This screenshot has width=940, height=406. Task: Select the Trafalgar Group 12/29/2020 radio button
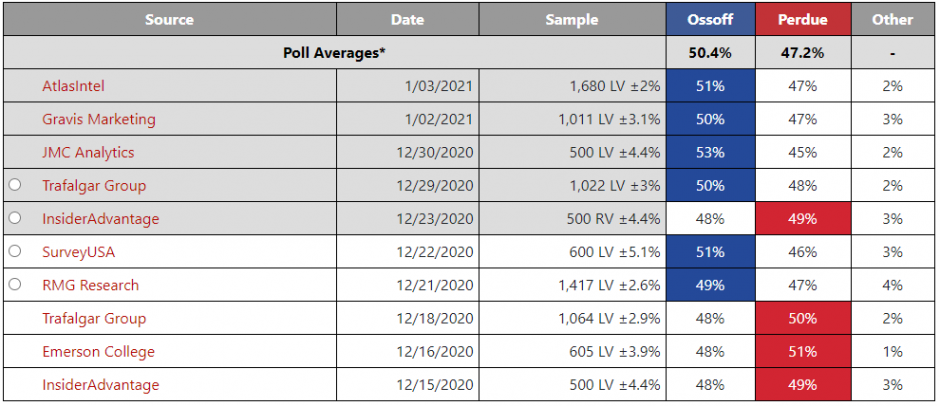[15, 185]
